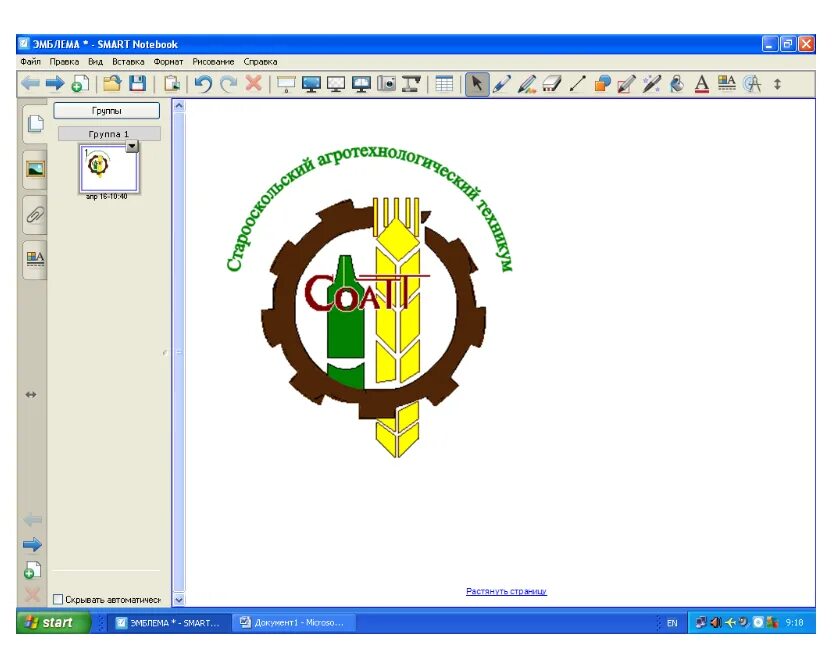Open the Рисование menu
This screenshot has width=832, height=650.
(213, 62)
